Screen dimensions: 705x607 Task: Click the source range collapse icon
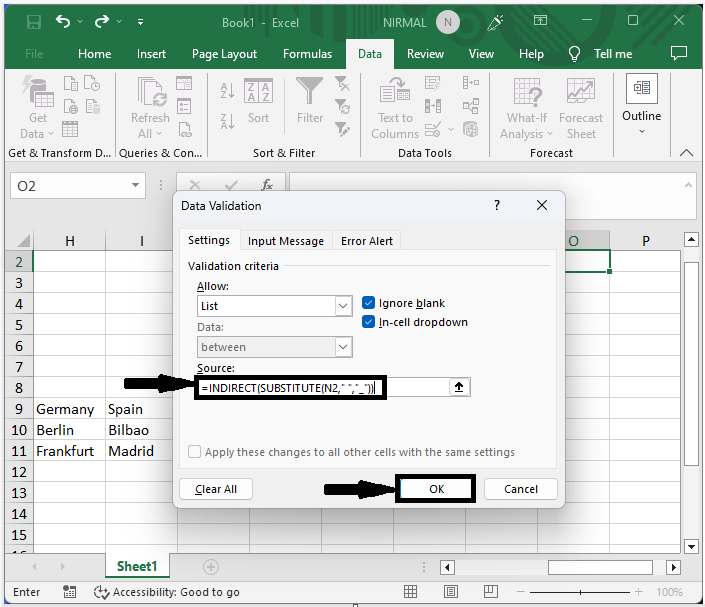coord(459,388)
